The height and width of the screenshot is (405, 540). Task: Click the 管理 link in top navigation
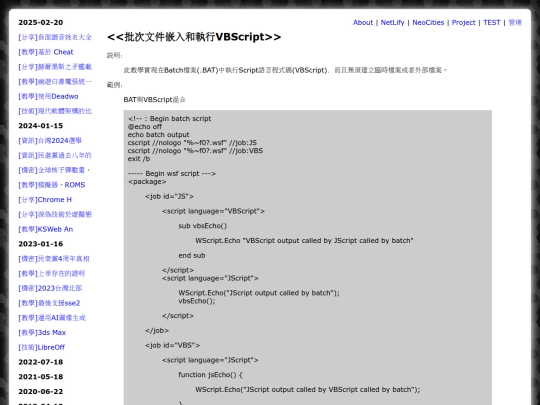point(515,22)
